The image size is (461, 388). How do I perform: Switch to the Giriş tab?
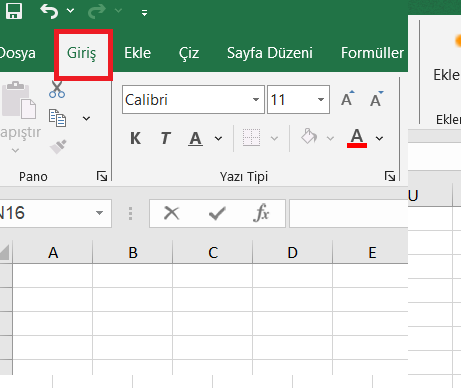(x=82, y=53)
